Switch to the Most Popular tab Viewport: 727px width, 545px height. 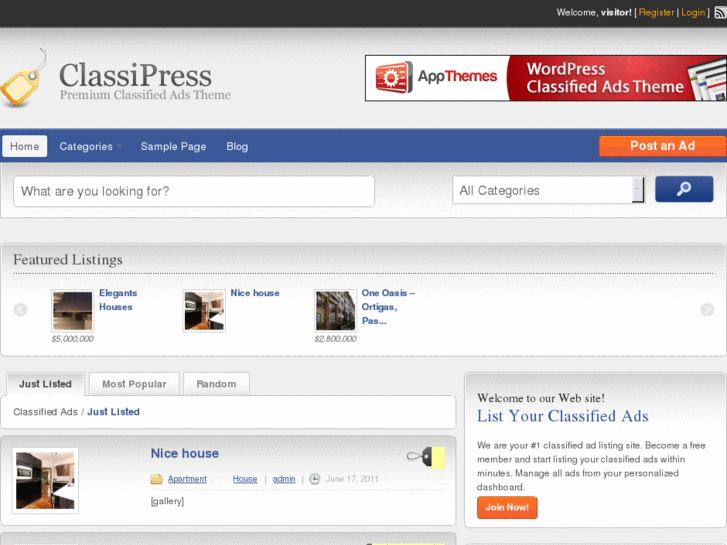click(x=134, y=384)
